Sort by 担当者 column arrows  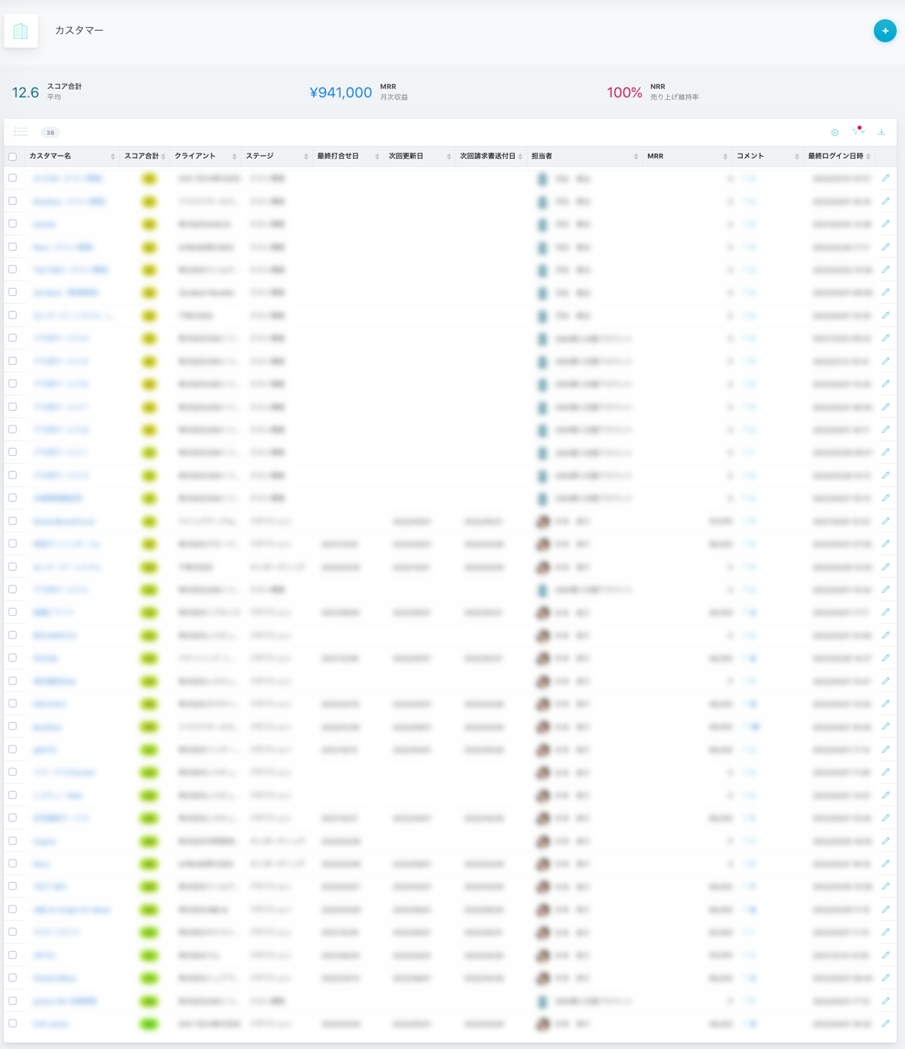[x=635, y=157]
